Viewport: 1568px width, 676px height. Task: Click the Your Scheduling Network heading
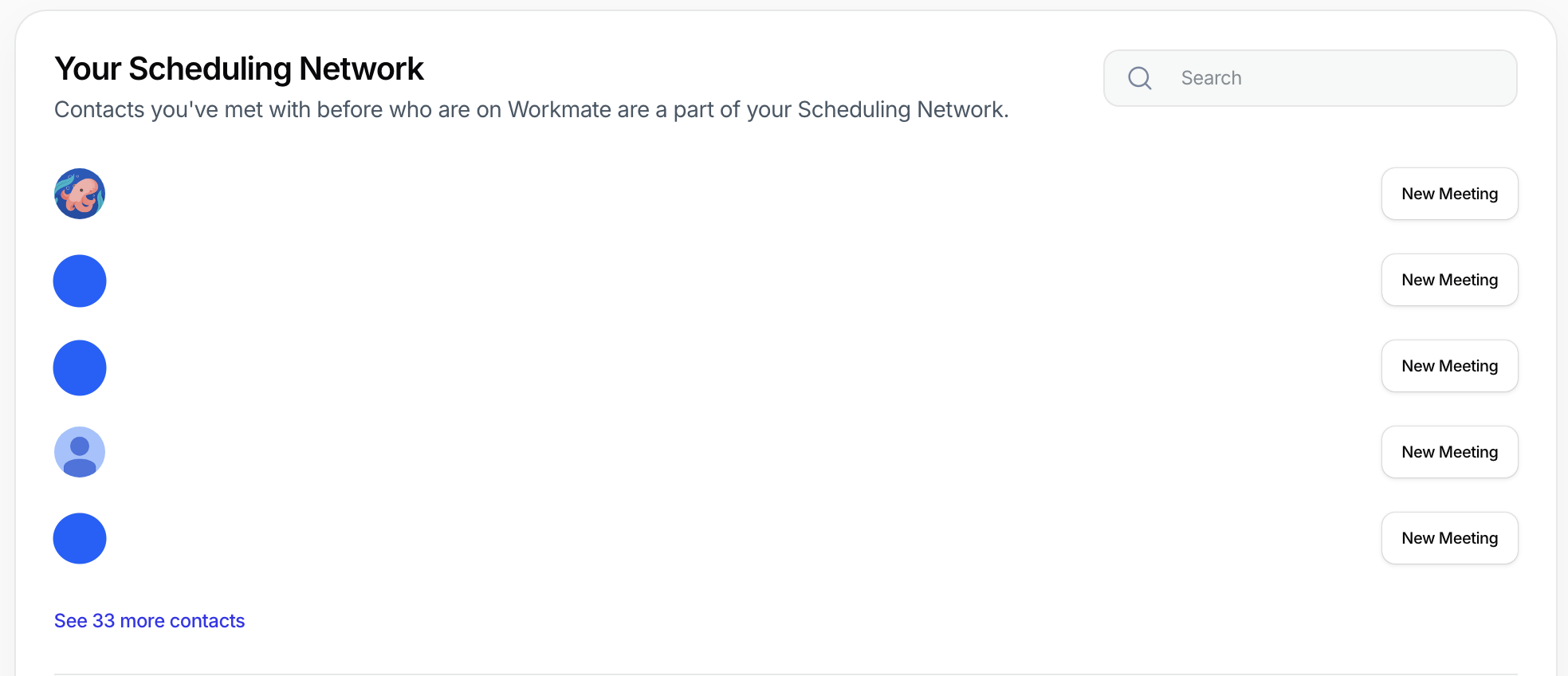click(x=239, y=69)
